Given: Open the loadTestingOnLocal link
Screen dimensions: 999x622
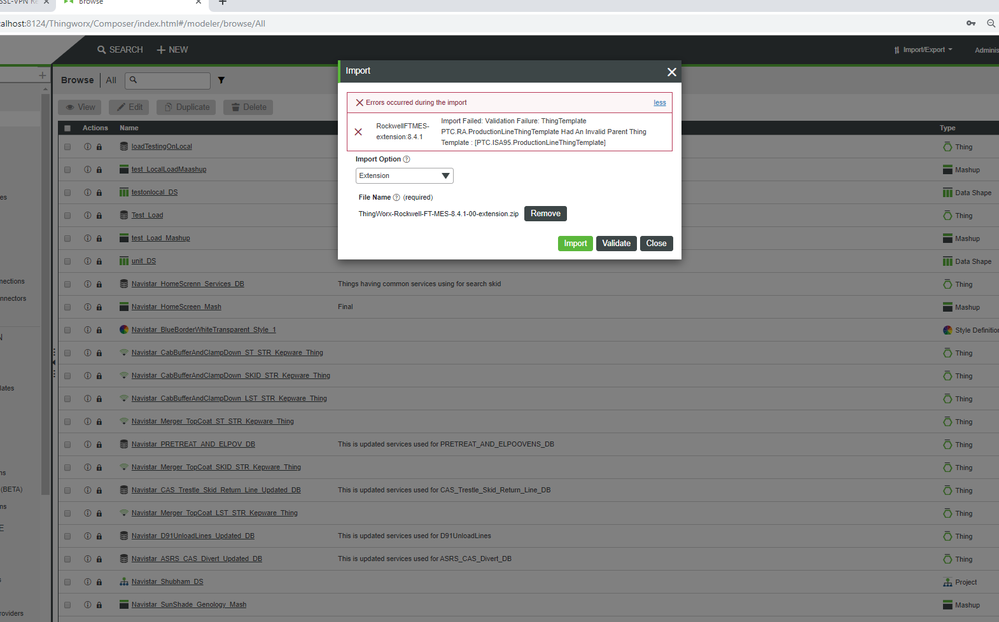Looking at the screenshot, I should pyautogui.click(x=161, y=147).
